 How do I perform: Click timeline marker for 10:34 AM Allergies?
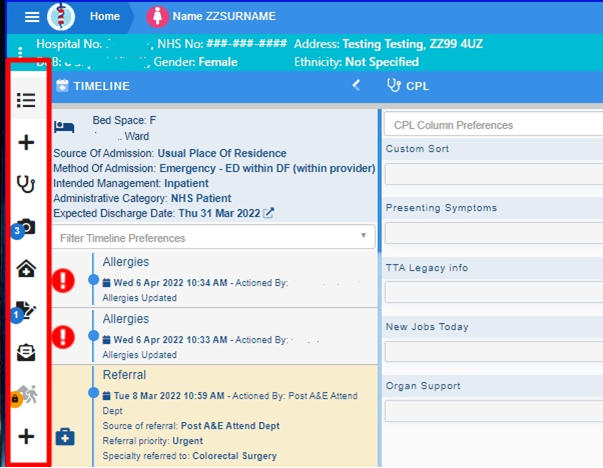93,280
